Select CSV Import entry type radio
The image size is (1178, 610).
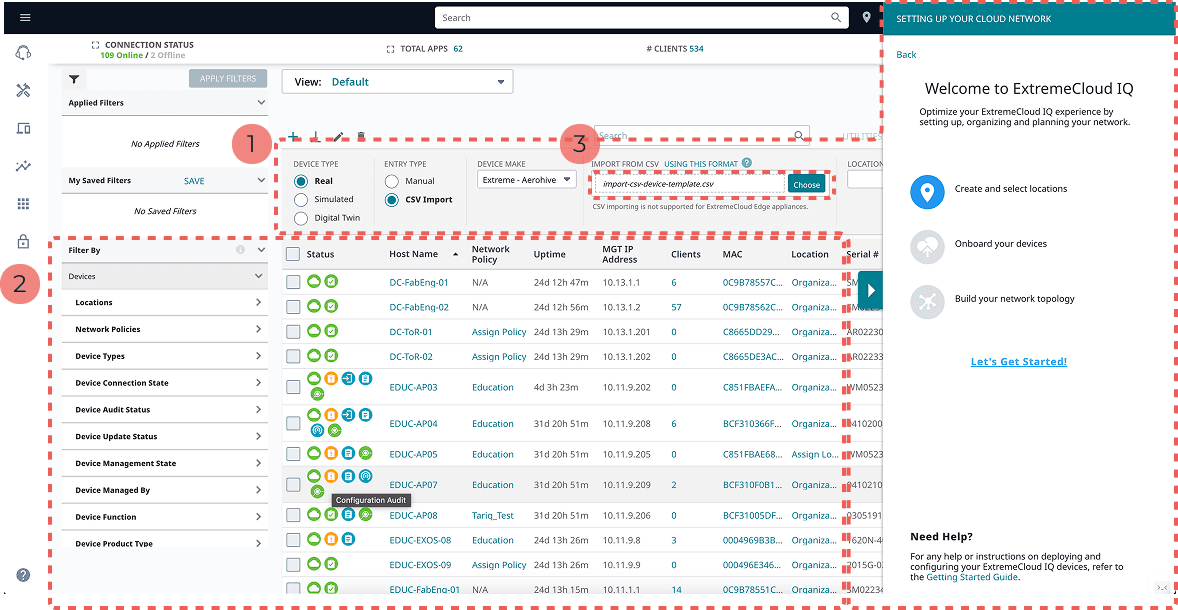(391, 200)
